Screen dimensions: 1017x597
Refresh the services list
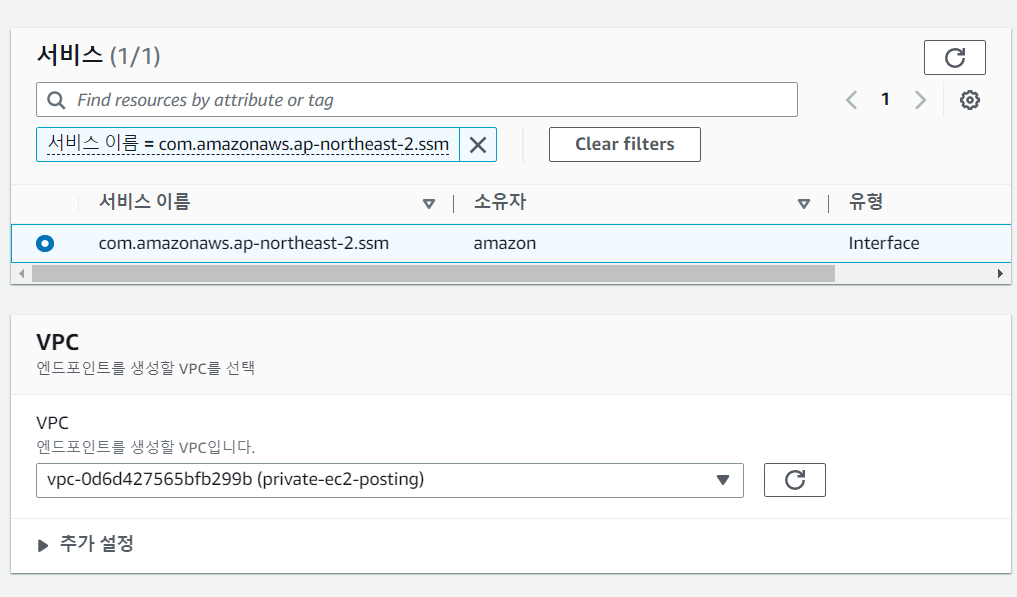954,58
